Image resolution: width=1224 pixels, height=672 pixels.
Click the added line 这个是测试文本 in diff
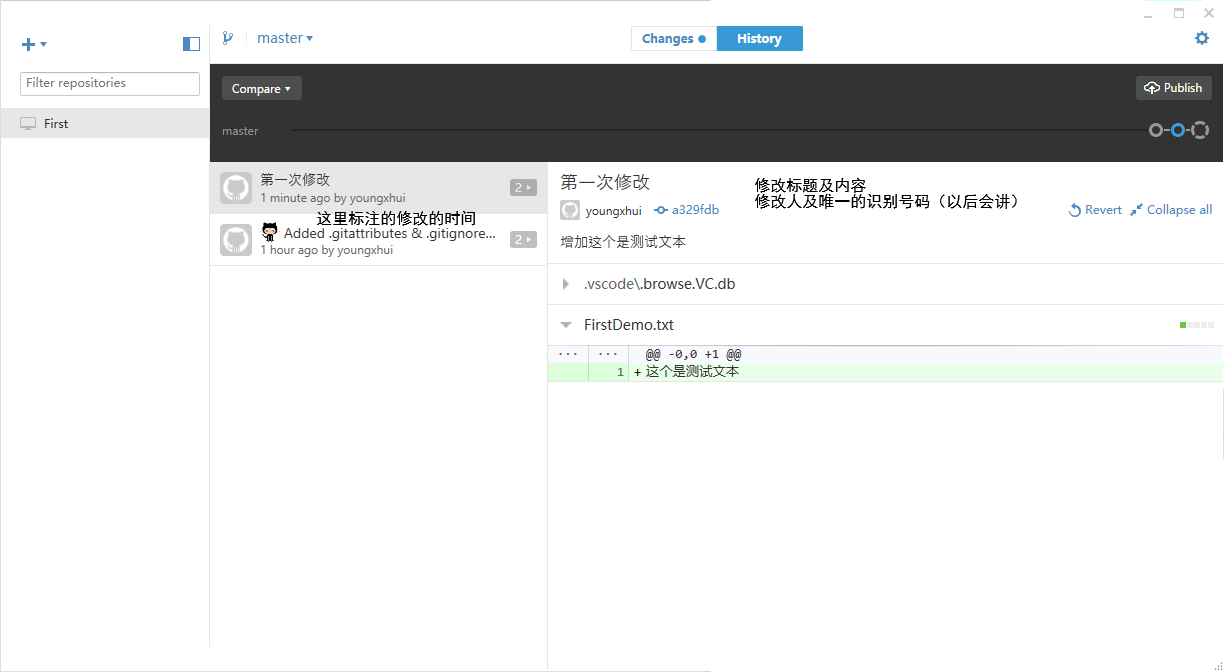(692, 372)
